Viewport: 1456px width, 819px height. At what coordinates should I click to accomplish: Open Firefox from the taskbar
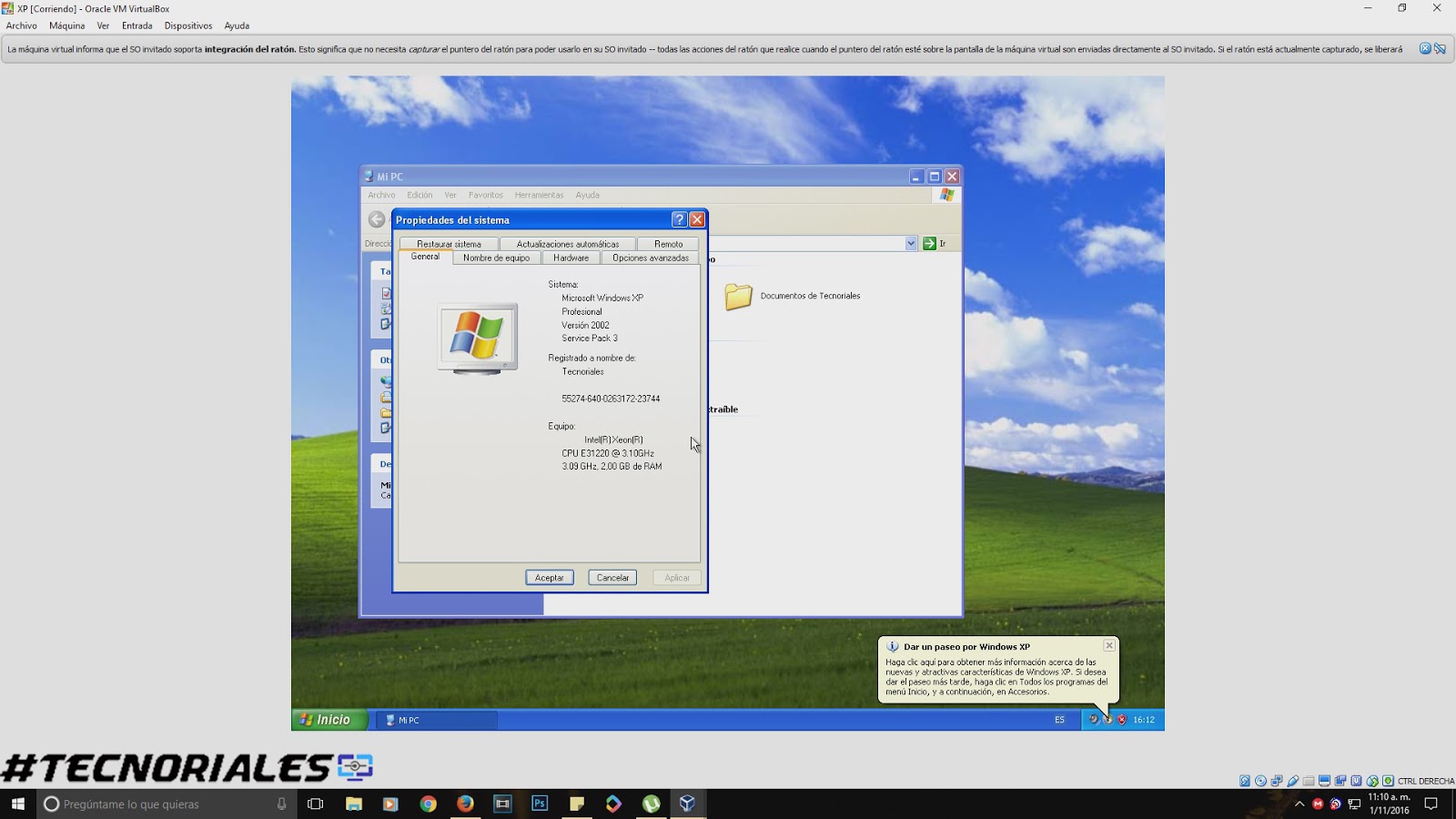pyautogui.click(x=465, y=804)
